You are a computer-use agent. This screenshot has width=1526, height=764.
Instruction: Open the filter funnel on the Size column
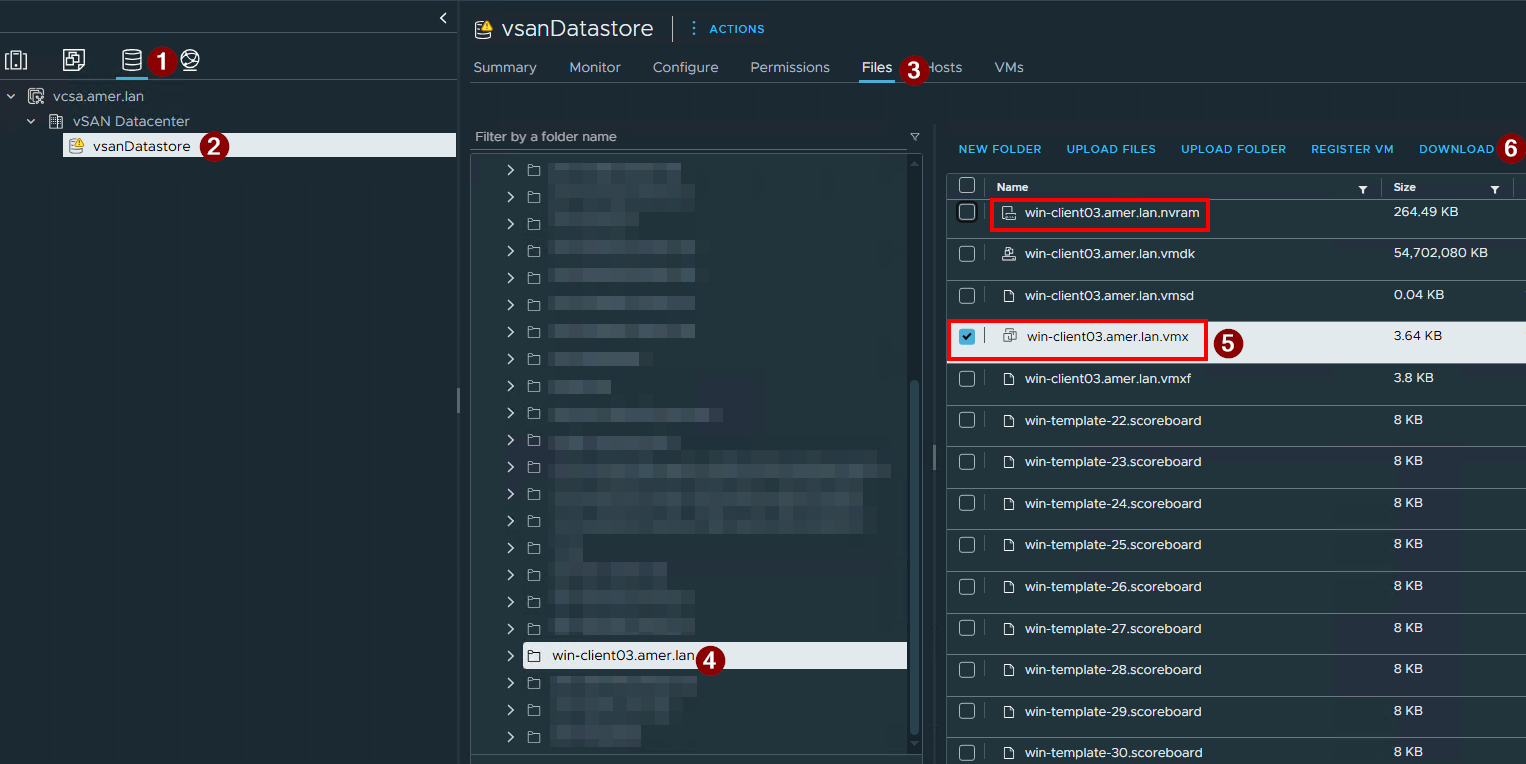click(x=1497, y=188)
